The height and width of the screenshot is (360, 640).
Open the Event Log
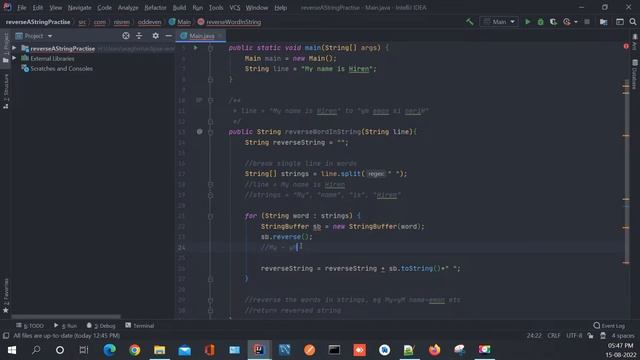pyautogui.click(x=609, y=326)
